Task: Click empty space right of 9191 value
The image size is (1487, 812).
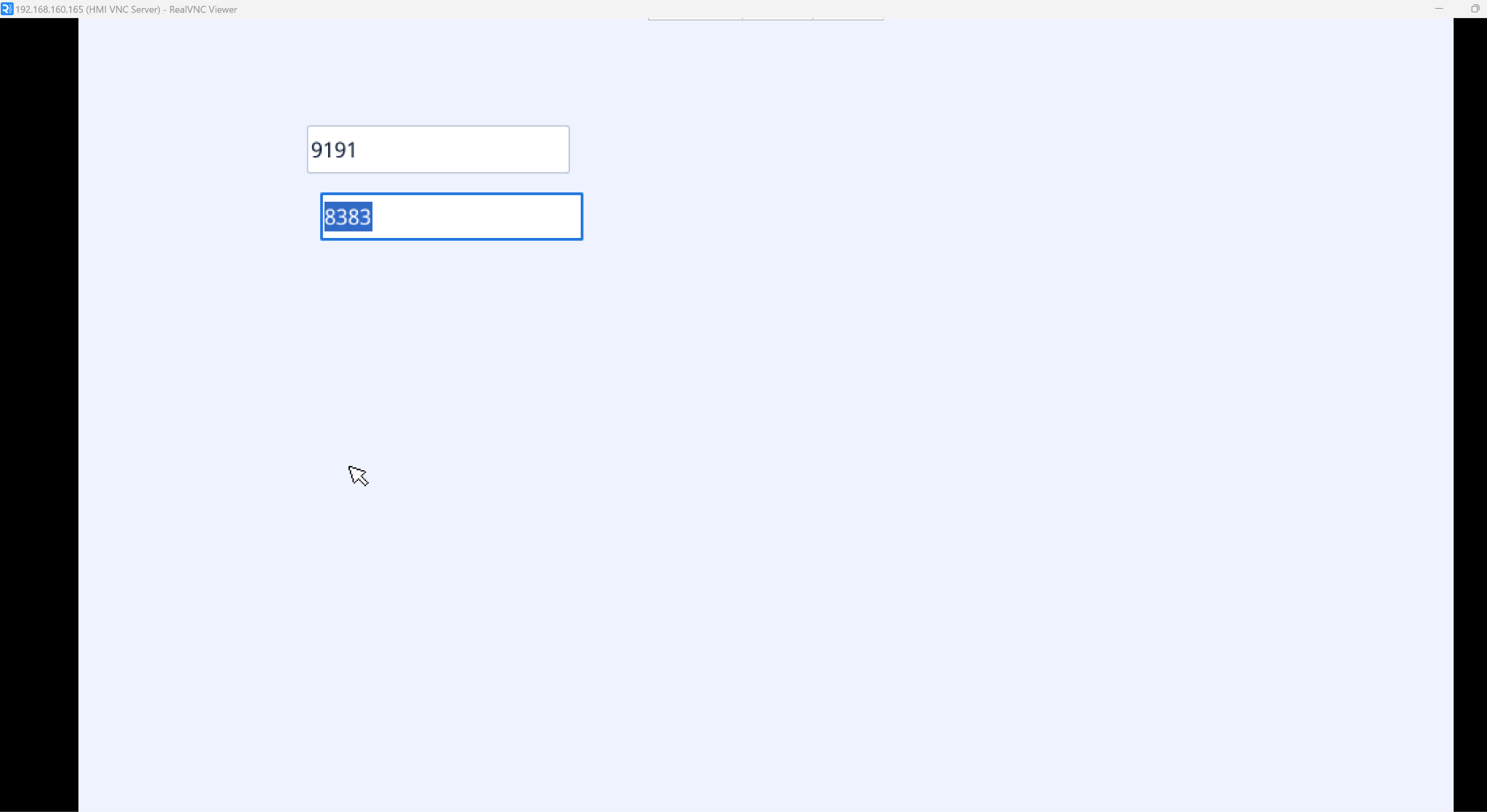Action: click(472, 149)
